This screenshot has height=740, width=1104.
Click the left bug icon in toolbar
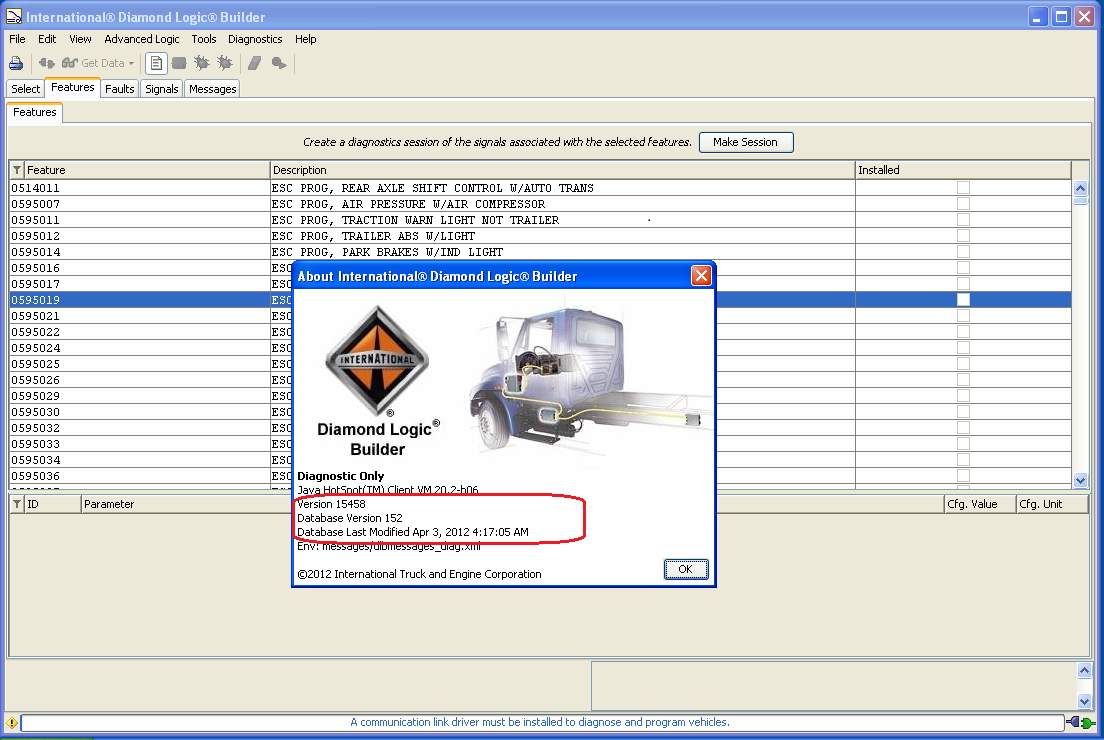(202, 63)
